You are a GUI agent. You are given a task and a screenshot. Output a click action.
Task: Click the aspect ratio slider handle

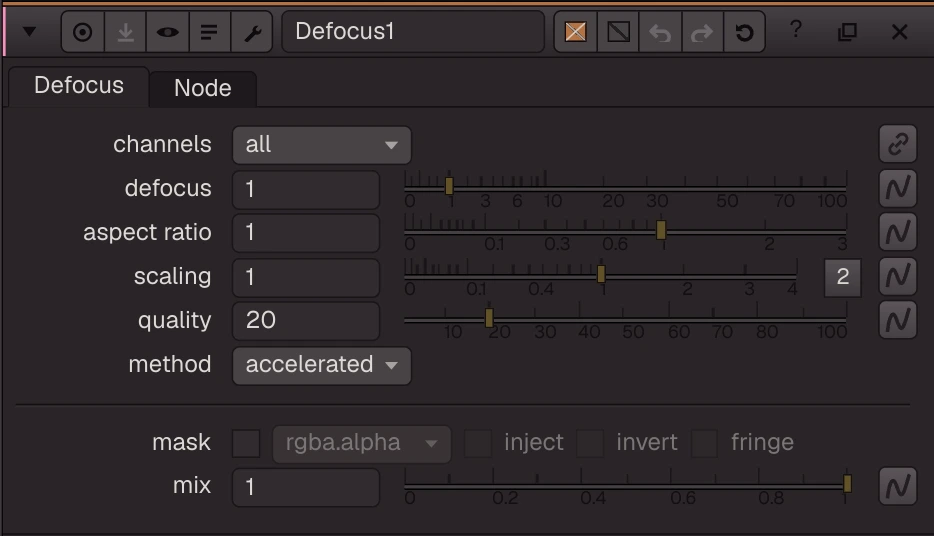[x=661, y=230]
